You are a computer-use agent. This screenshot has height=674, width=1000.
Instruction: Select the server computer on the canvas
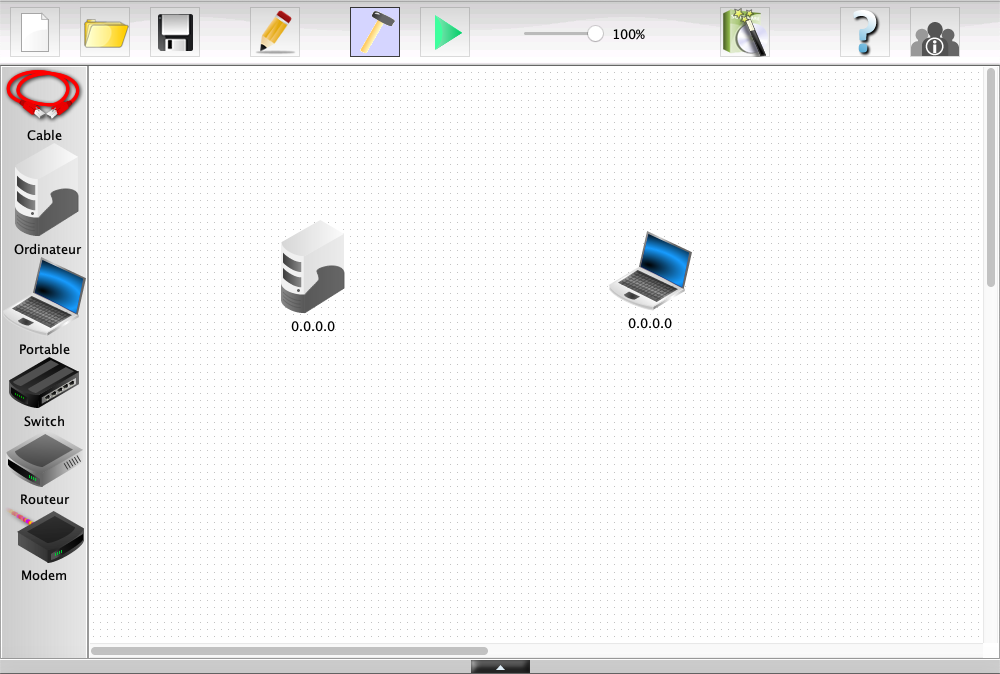point(313,268)
